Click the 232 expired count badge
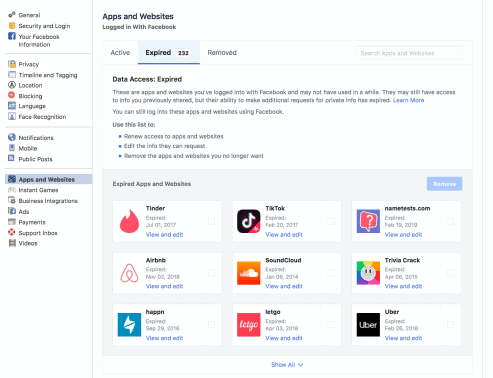This screenshot has height=378, width=493. (x=183, y=53)
